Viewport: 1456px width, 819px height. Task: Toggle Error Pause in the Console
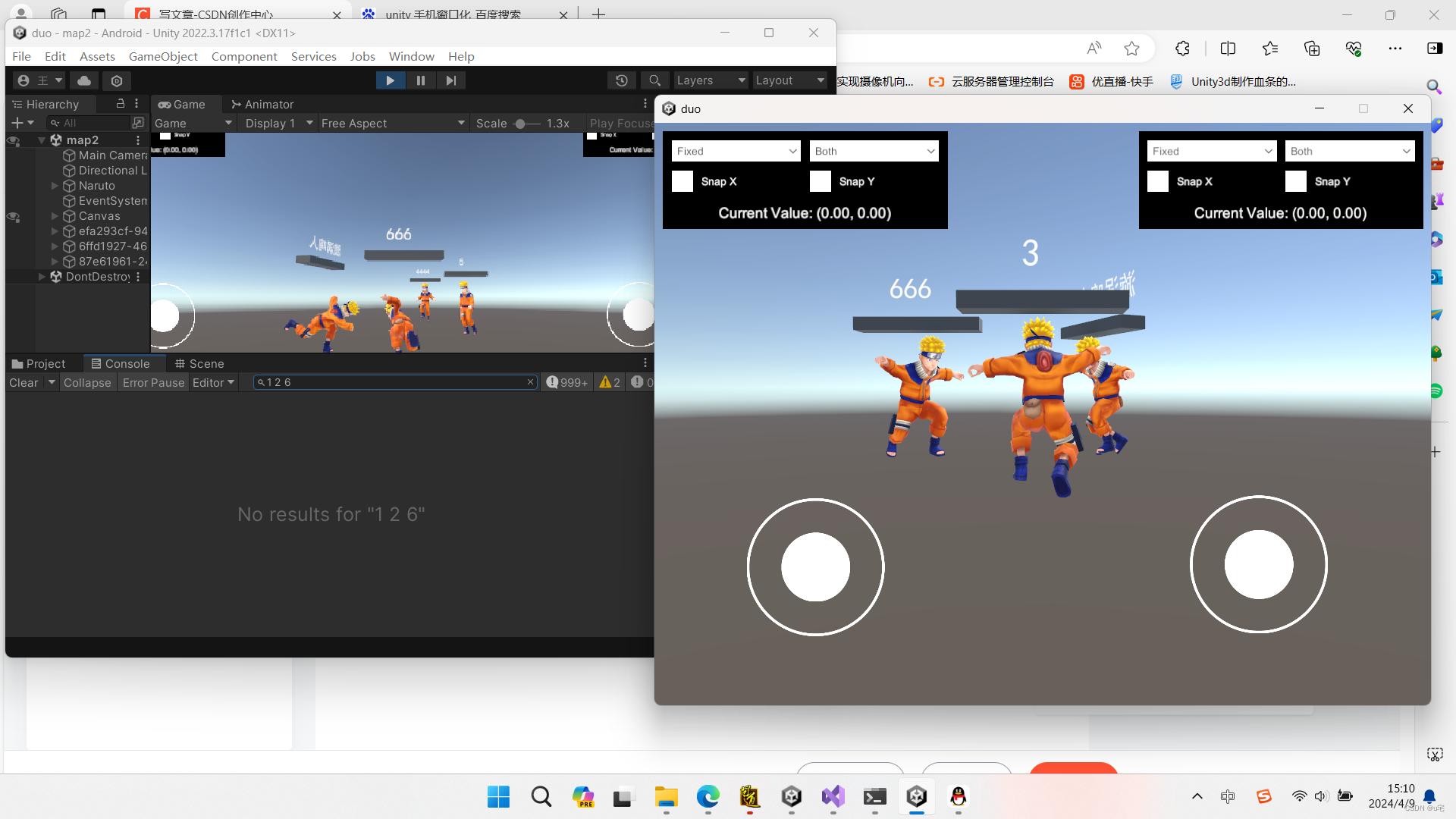pos(152,382)
